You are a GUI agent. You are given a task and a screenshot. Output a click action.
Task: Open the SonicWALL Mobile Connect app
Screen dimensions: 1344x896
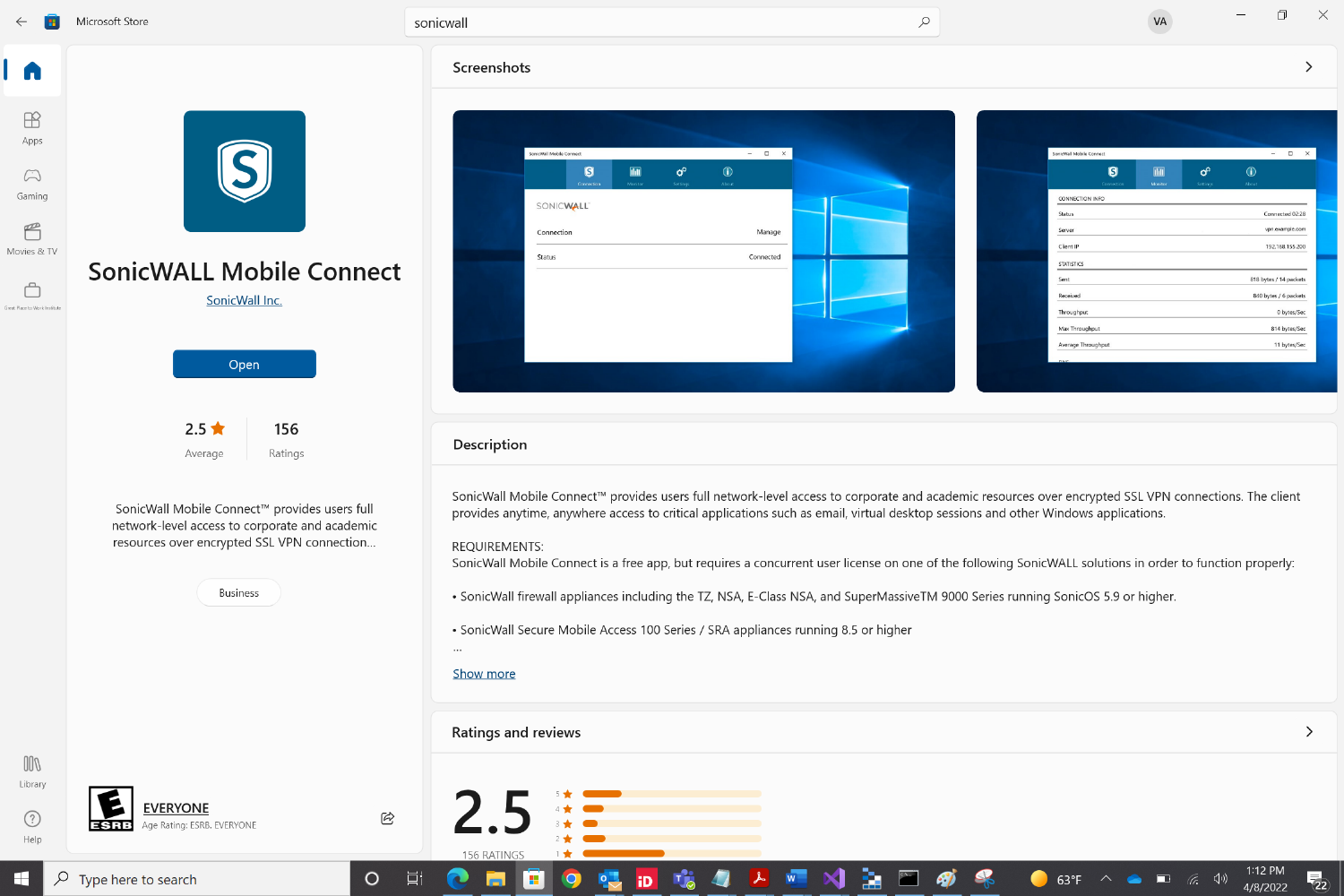(x=244, y=364)
